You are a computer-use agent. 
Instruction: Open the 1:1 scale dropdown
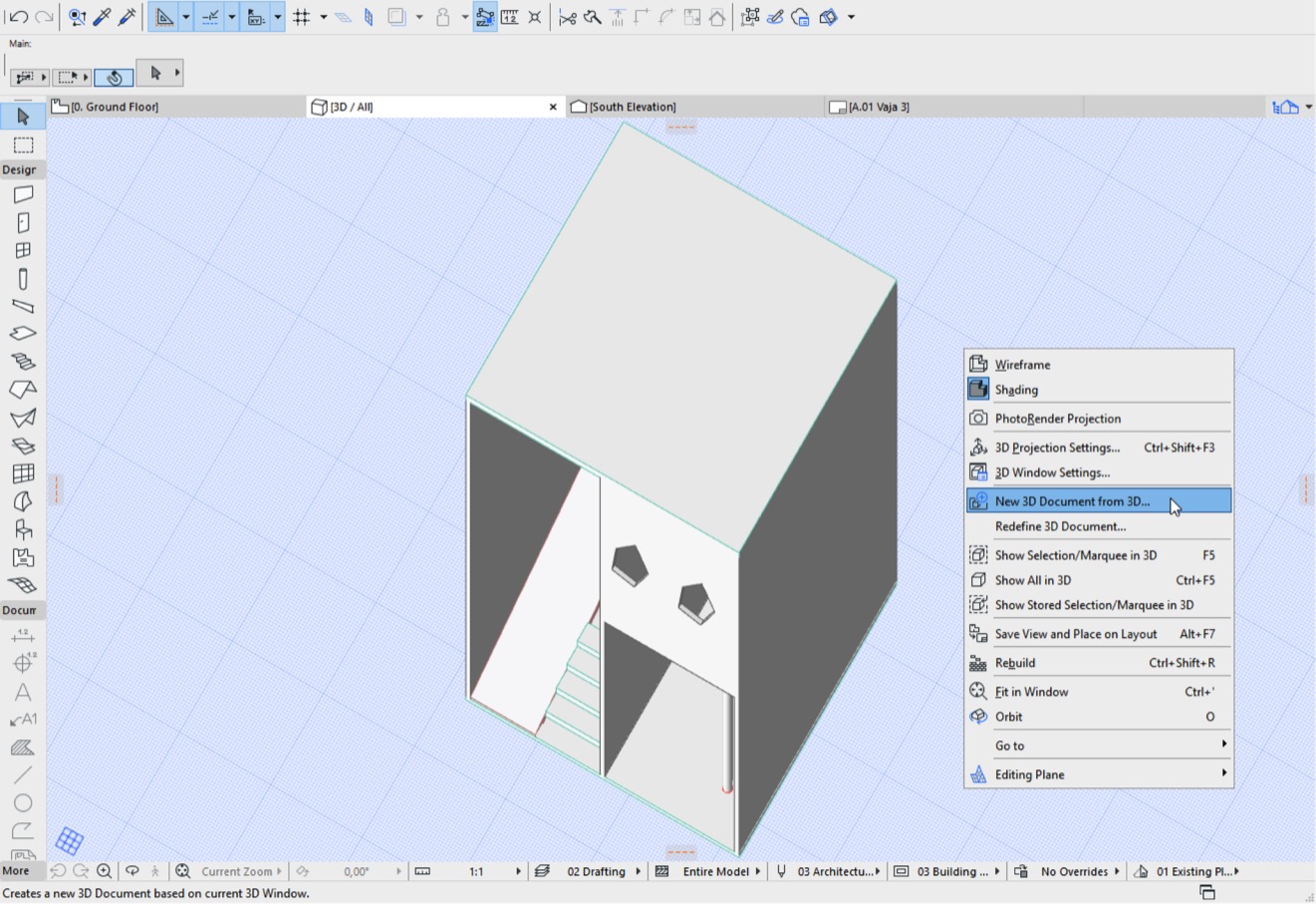tap(518, 871)
